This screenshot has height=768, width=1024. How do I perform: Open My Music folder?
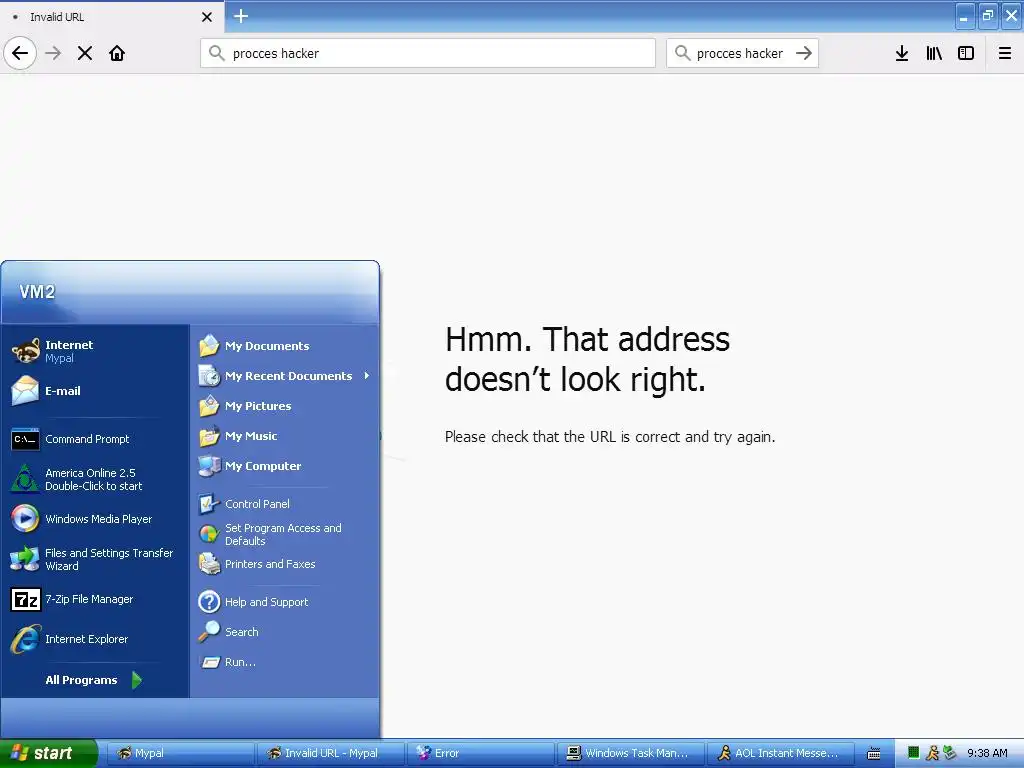point(285,436)
